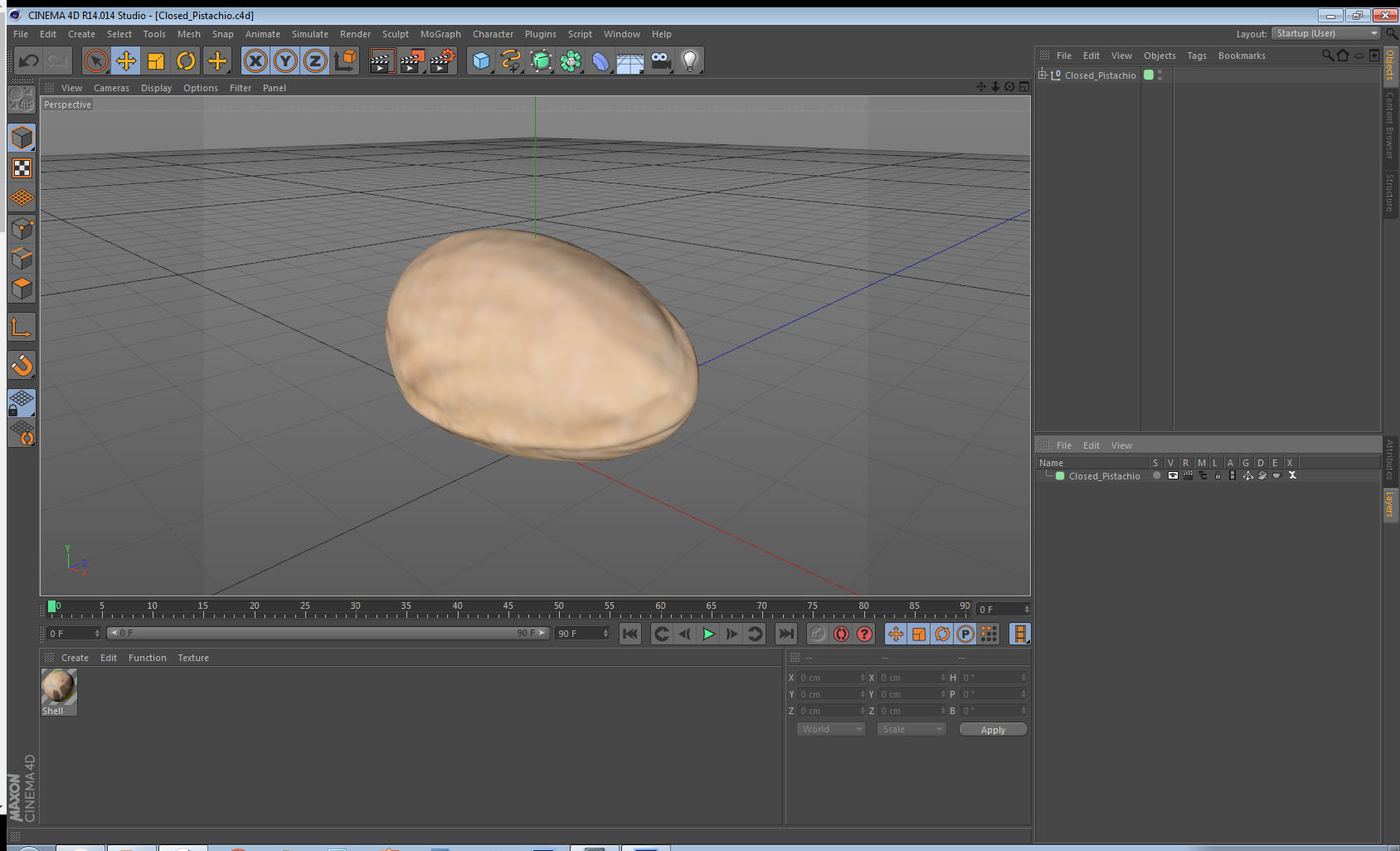The width and height of the screenshot is (1400, 851).
Task: Open the MoGraph menu
Action: pyautogui.click(x=440, y=34)
